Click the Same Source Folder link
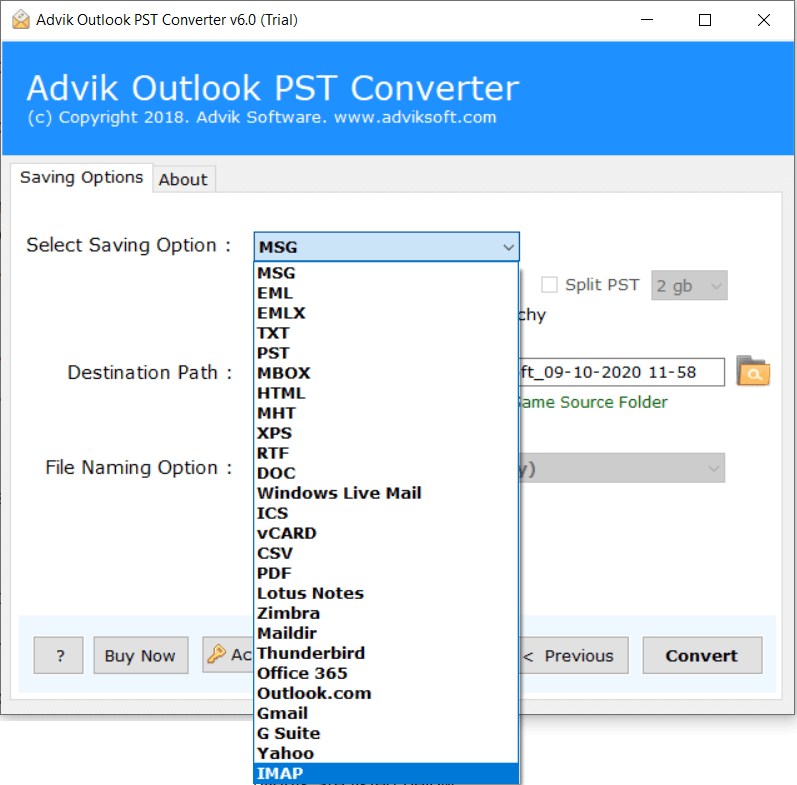This screenshot has width=797, height=785. (593, 402)
